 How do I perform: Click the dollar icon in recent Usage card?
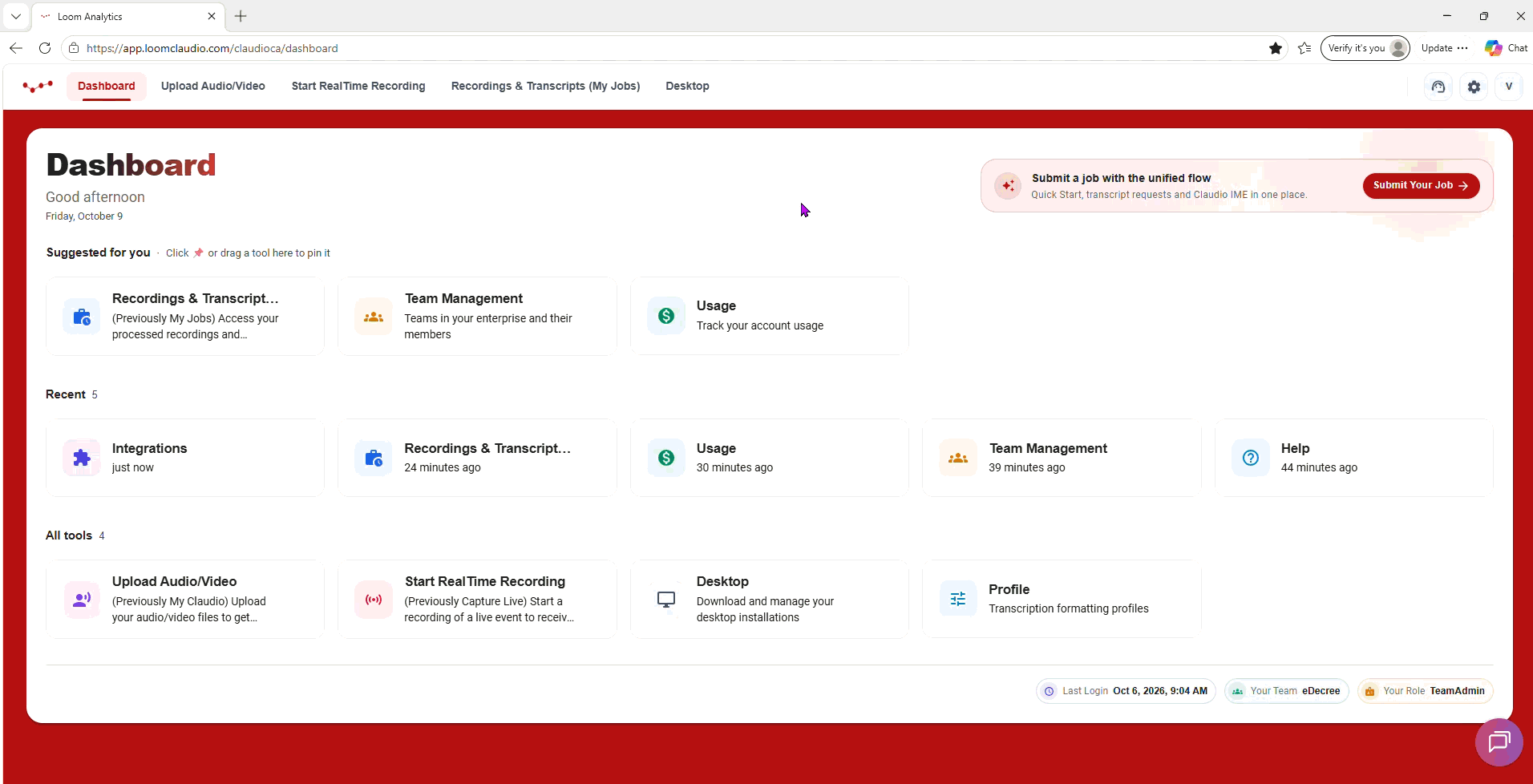666,458
